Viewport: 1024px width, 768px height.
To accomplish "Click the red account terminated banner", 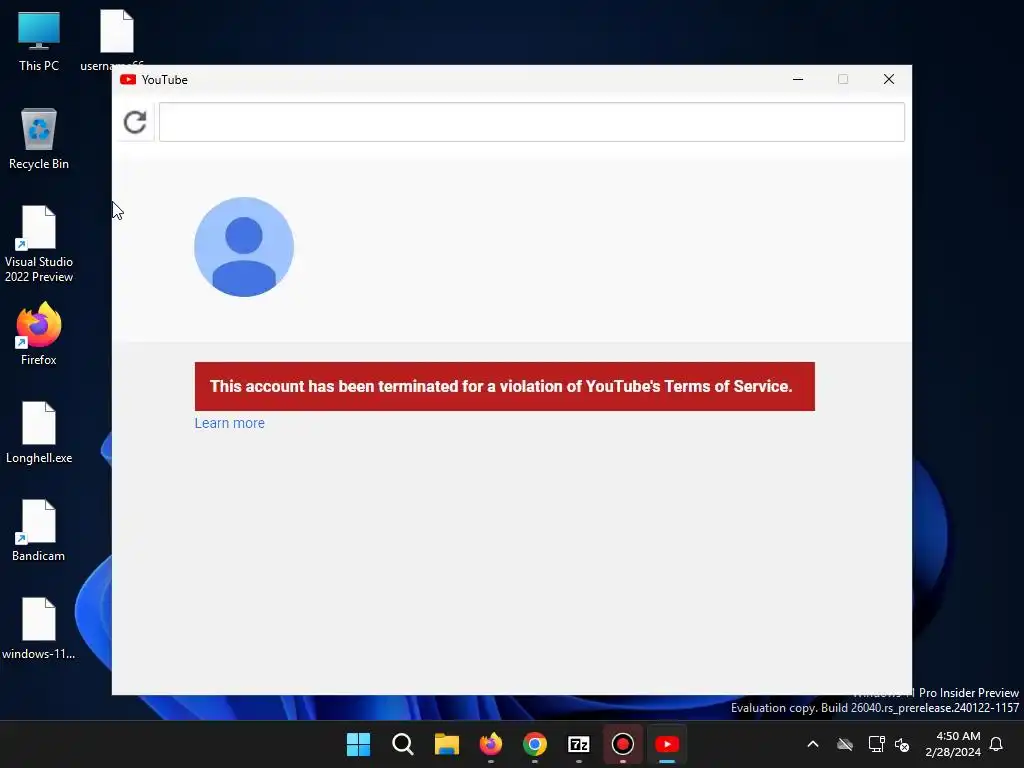I will pos(504,386).
